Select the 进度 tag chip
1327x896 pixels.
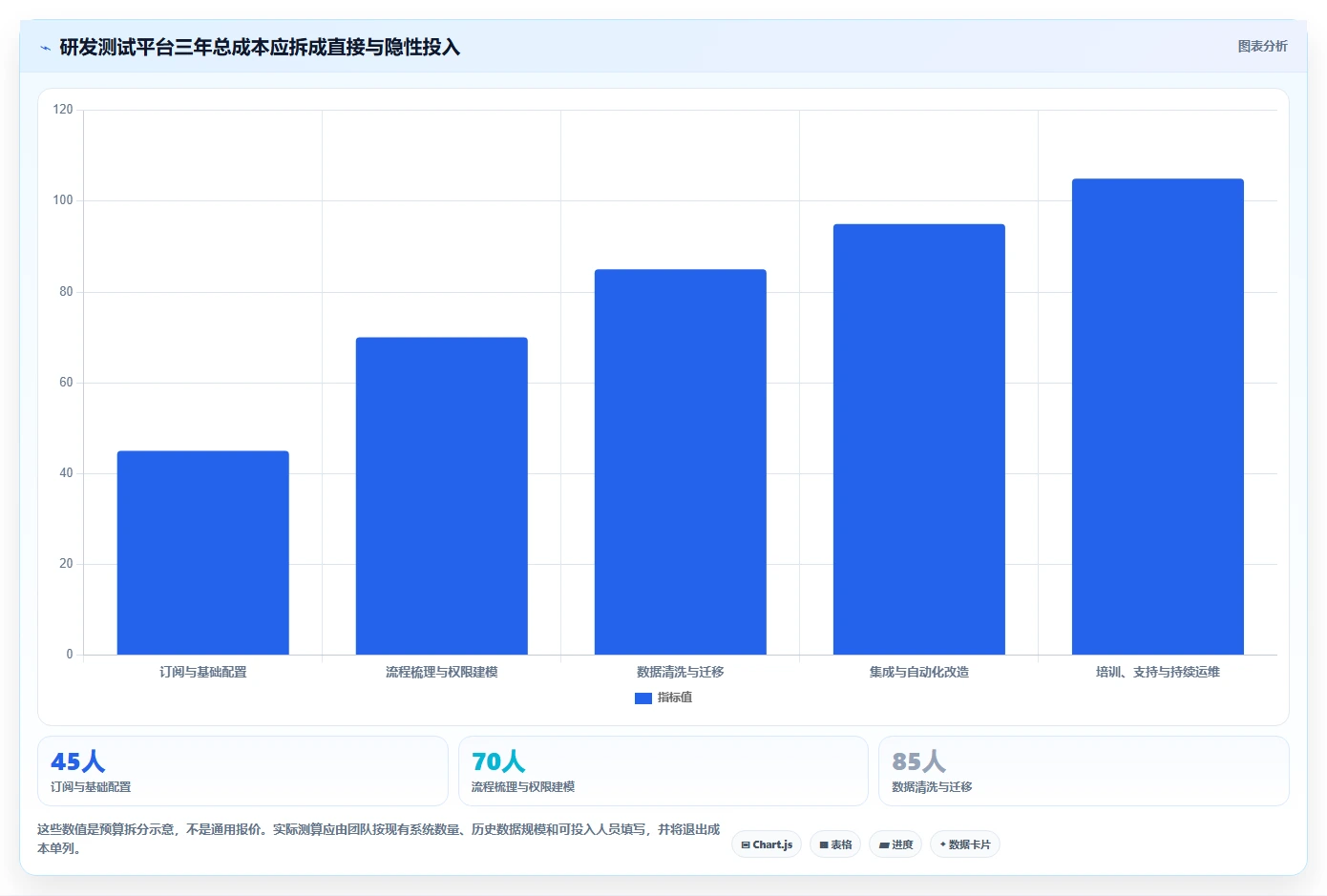[x=895, y=844]
